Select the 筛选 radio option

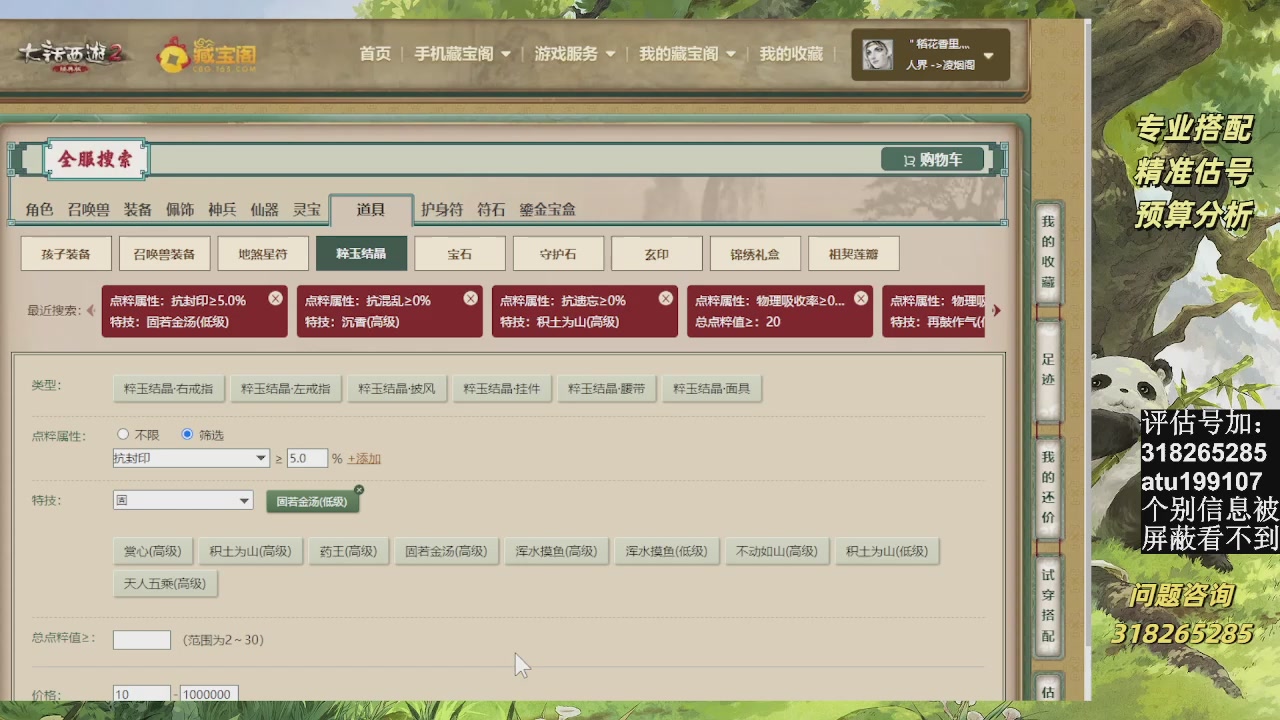(186, 433)
